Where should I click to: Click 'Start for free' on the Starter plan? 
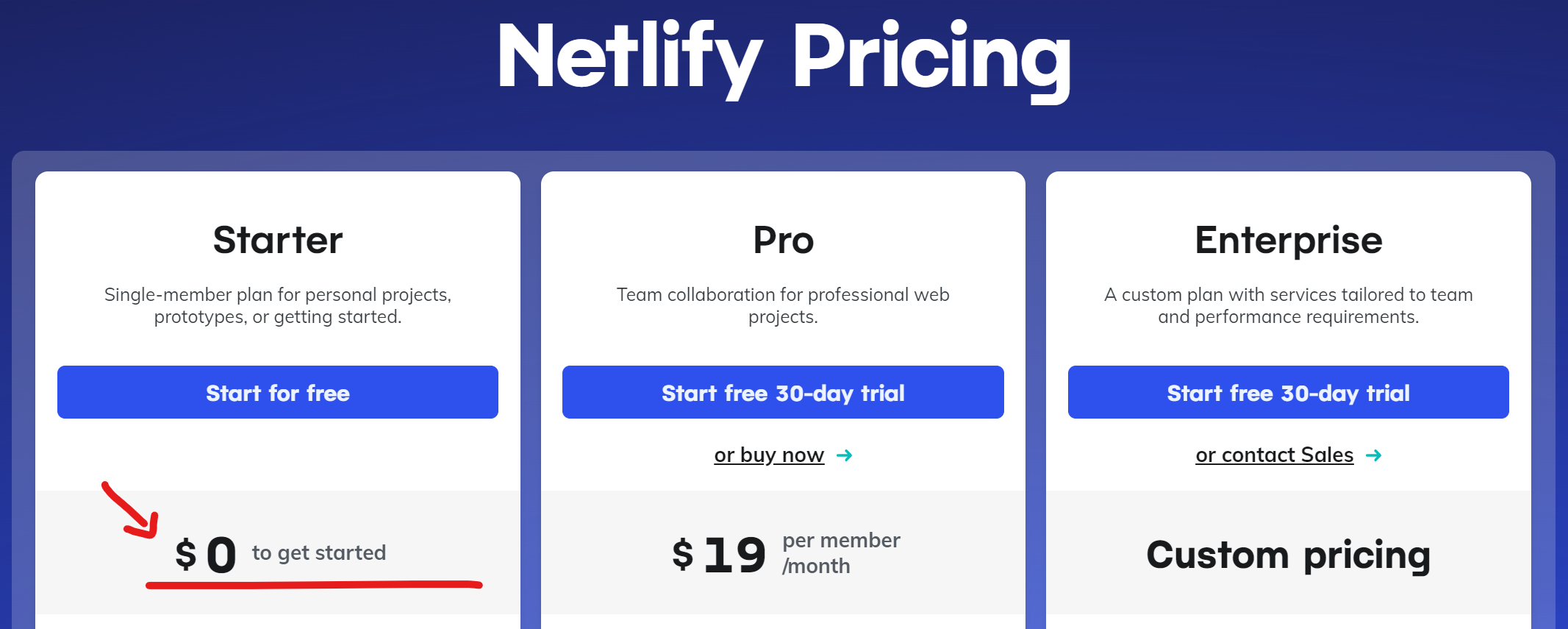tap(278, 392)
